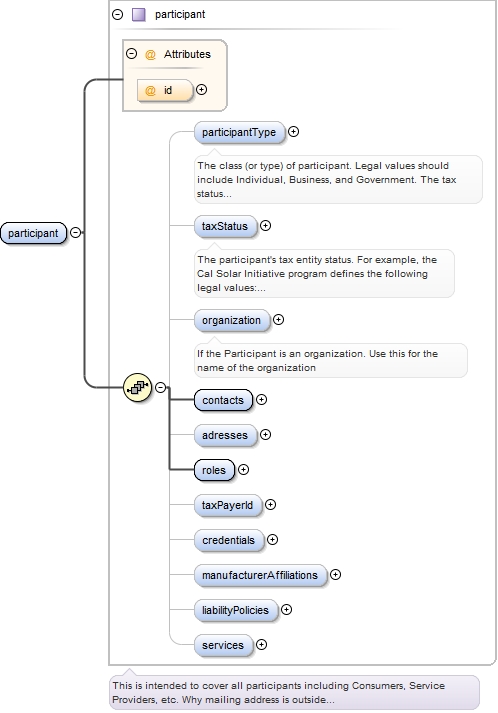The height and width of the screenshot is (713, 498).
Task: Click the sequence compositor icon
Action: coord(137,387)
